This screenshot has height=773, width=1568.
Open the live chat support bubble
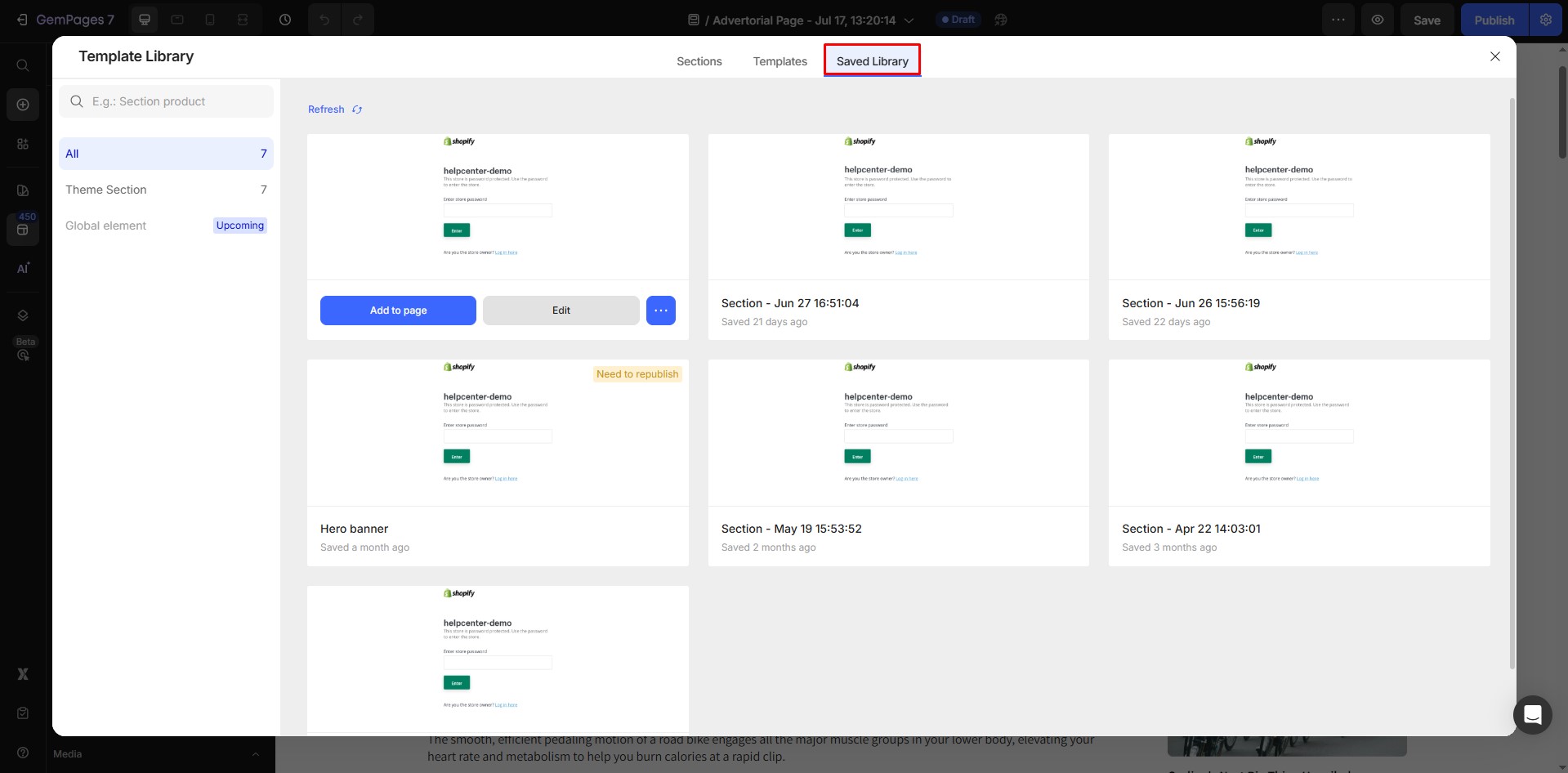(x=1532, y=714)
